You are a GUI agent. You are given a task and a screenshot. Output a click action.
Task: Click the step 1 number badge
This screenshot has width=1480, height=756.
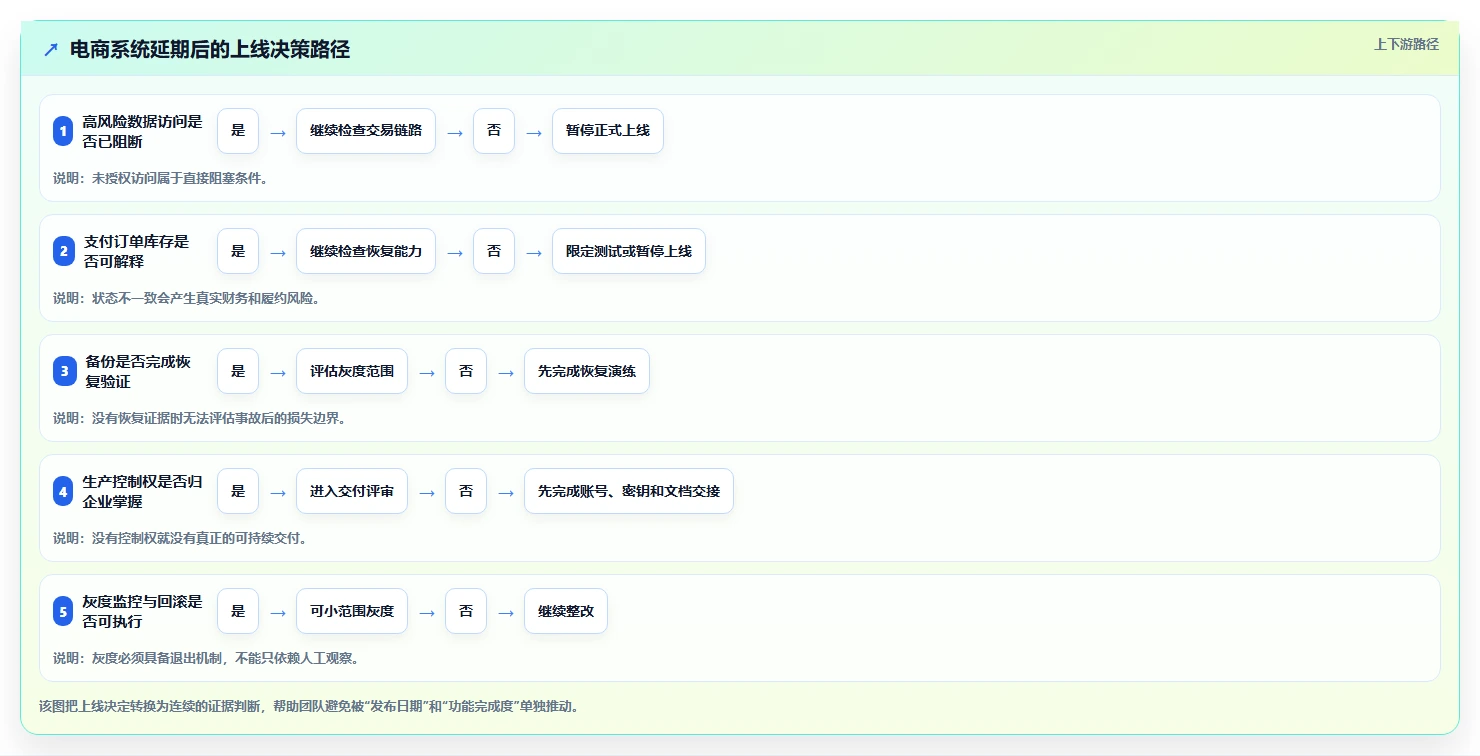[x=64, y=131]
